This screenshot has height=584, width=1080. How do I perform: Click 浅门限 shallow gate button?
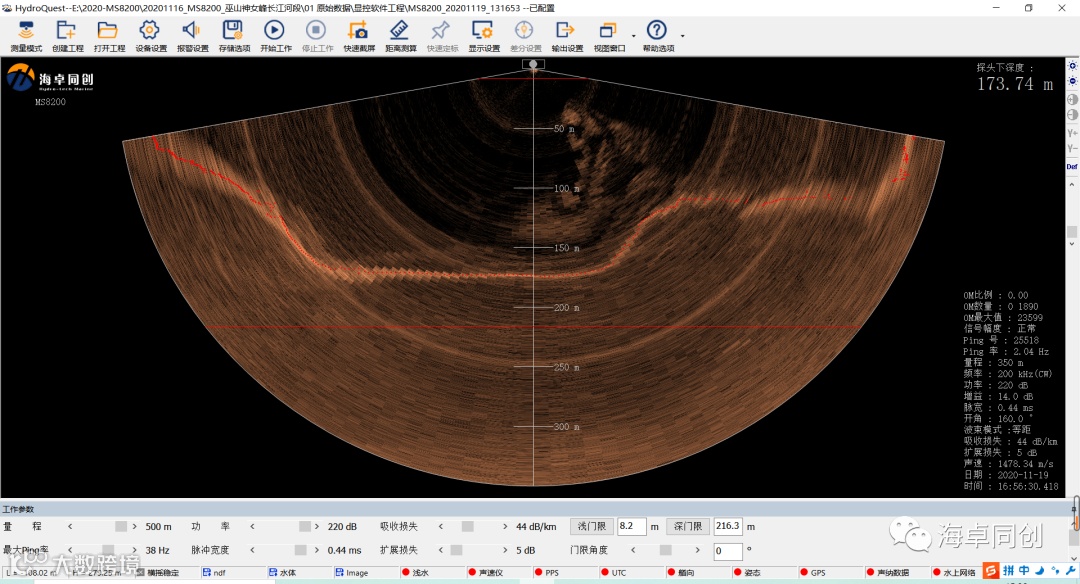click(591, 526)
